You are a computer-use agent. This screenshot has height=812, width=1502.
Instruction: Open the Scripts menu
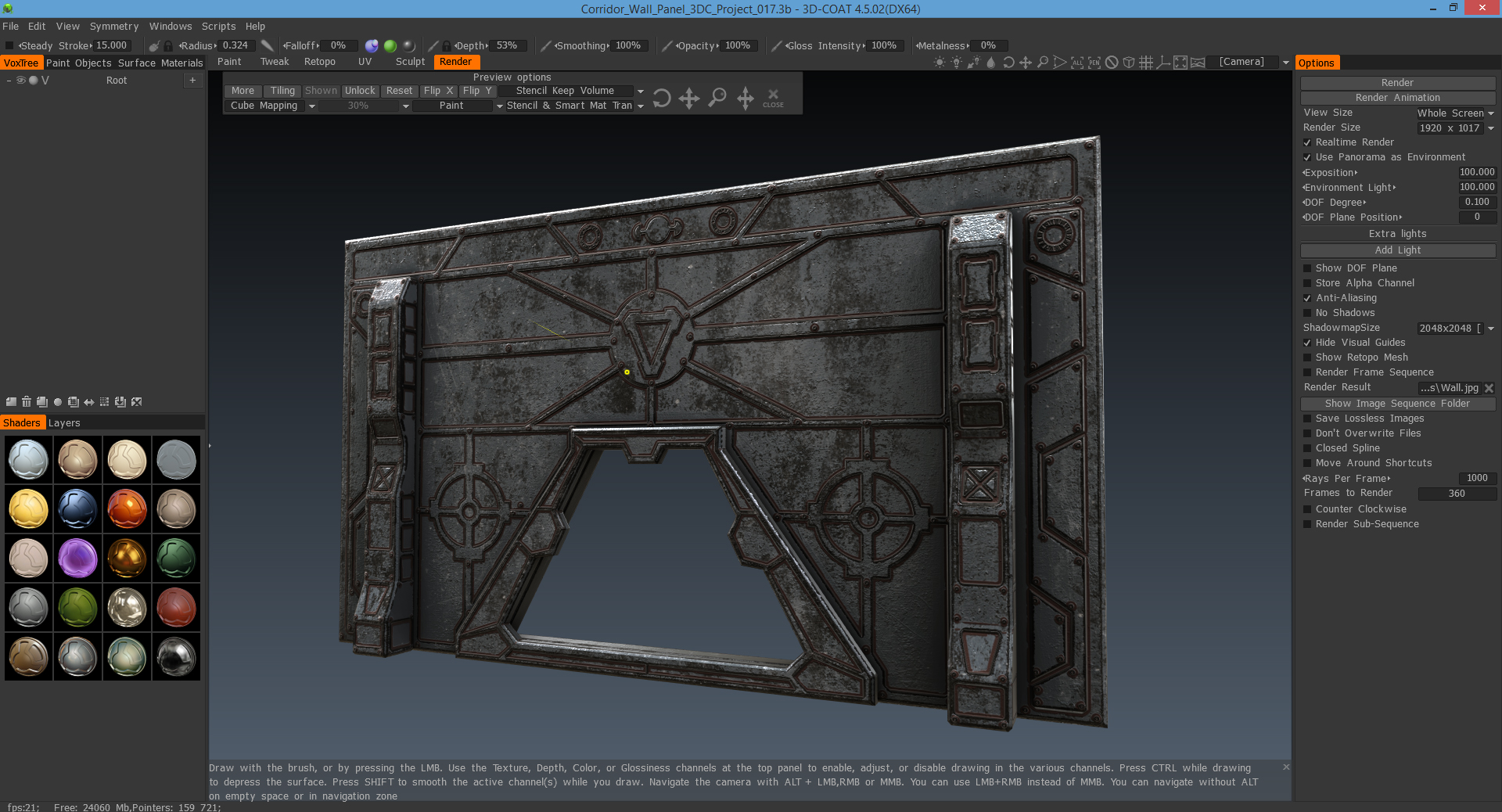pos(218,27)
